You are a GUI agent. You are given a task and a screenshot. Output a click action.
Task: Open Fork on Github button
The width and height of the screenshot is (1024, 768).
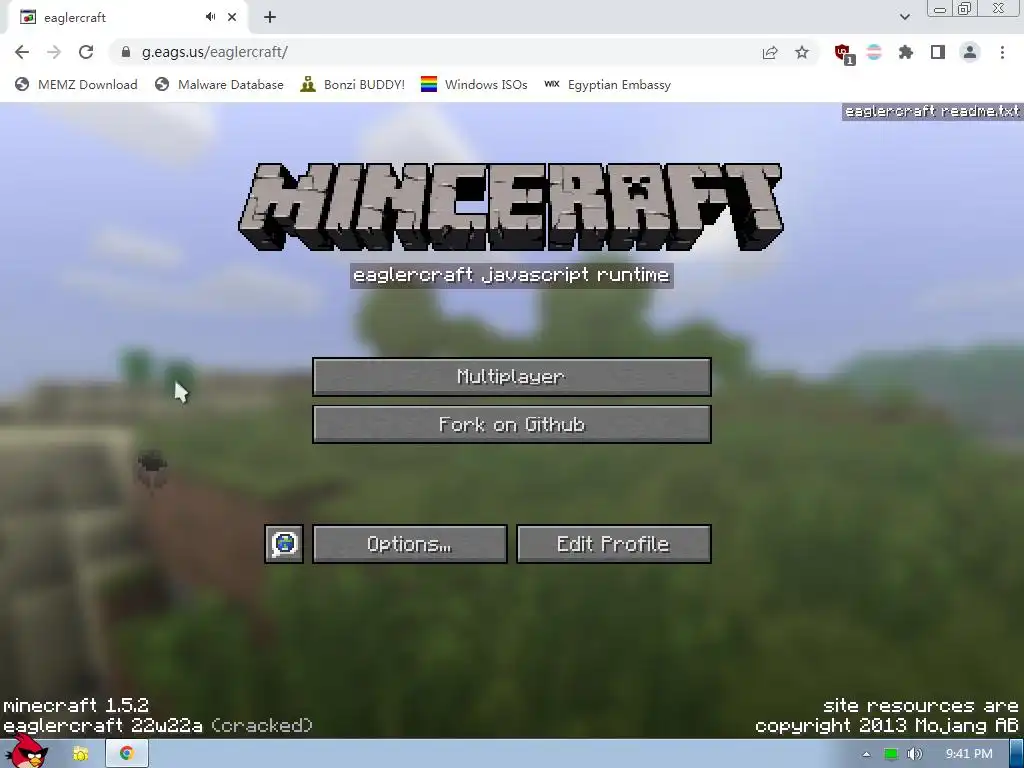(x=511, y=424)
